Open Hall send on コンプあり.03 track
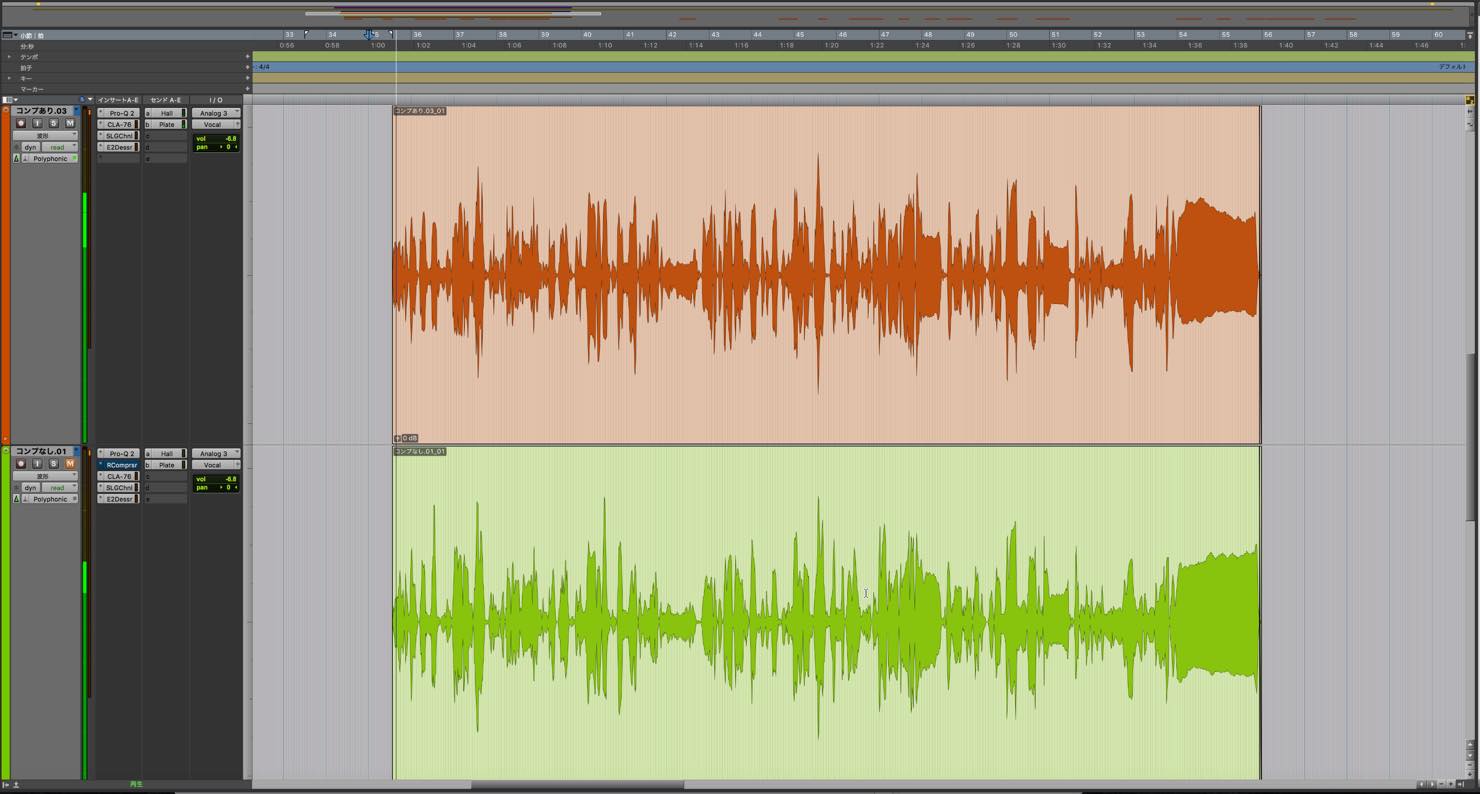Screen dimensions: 1480x794 click(x=167, y=113)
